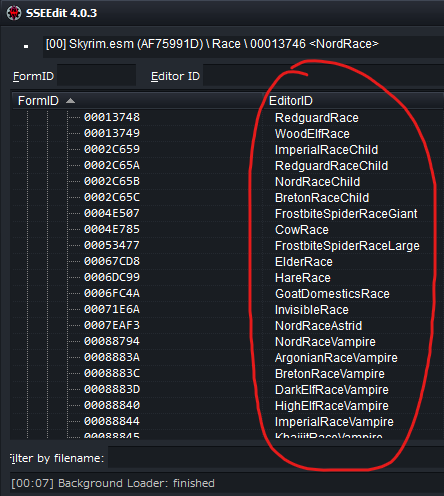The width and height of the screenshot is (444, 496).
Task: Select the HighElfRaceVampire entry
Action: pyautogui.click(x=332, y=406)
